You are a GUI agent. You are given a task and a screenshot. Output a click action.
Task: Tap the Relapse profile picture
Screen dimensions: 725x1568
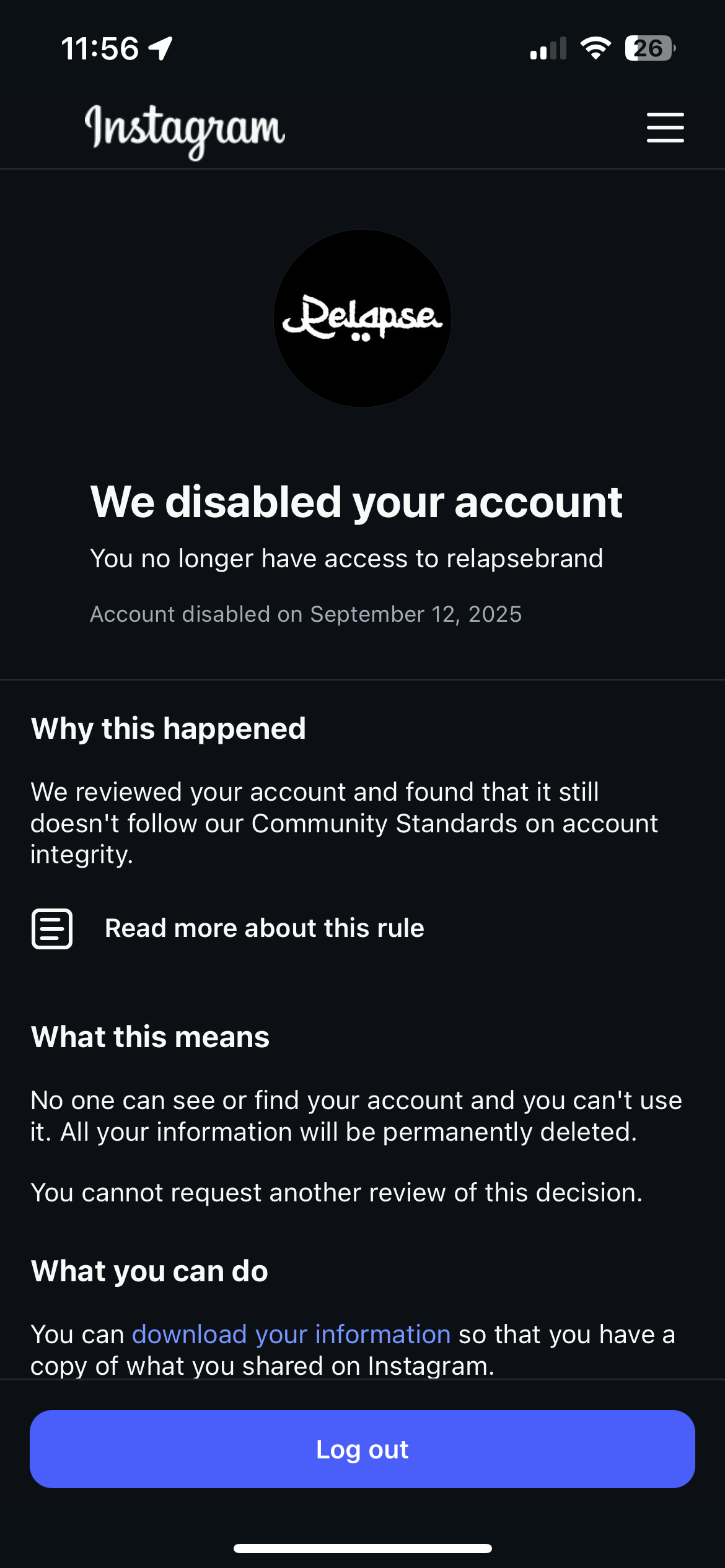click(x=362, y=318)
